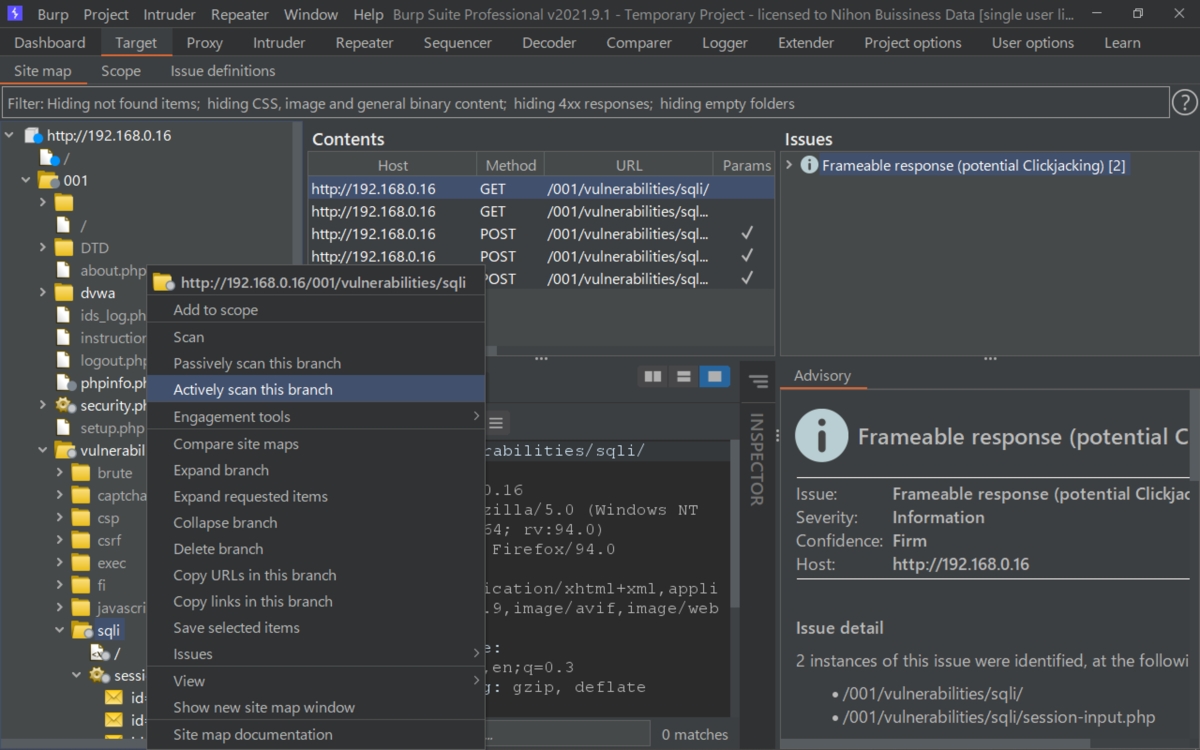
Task: Sort contents by Method column header
Action: click(511, 165)
